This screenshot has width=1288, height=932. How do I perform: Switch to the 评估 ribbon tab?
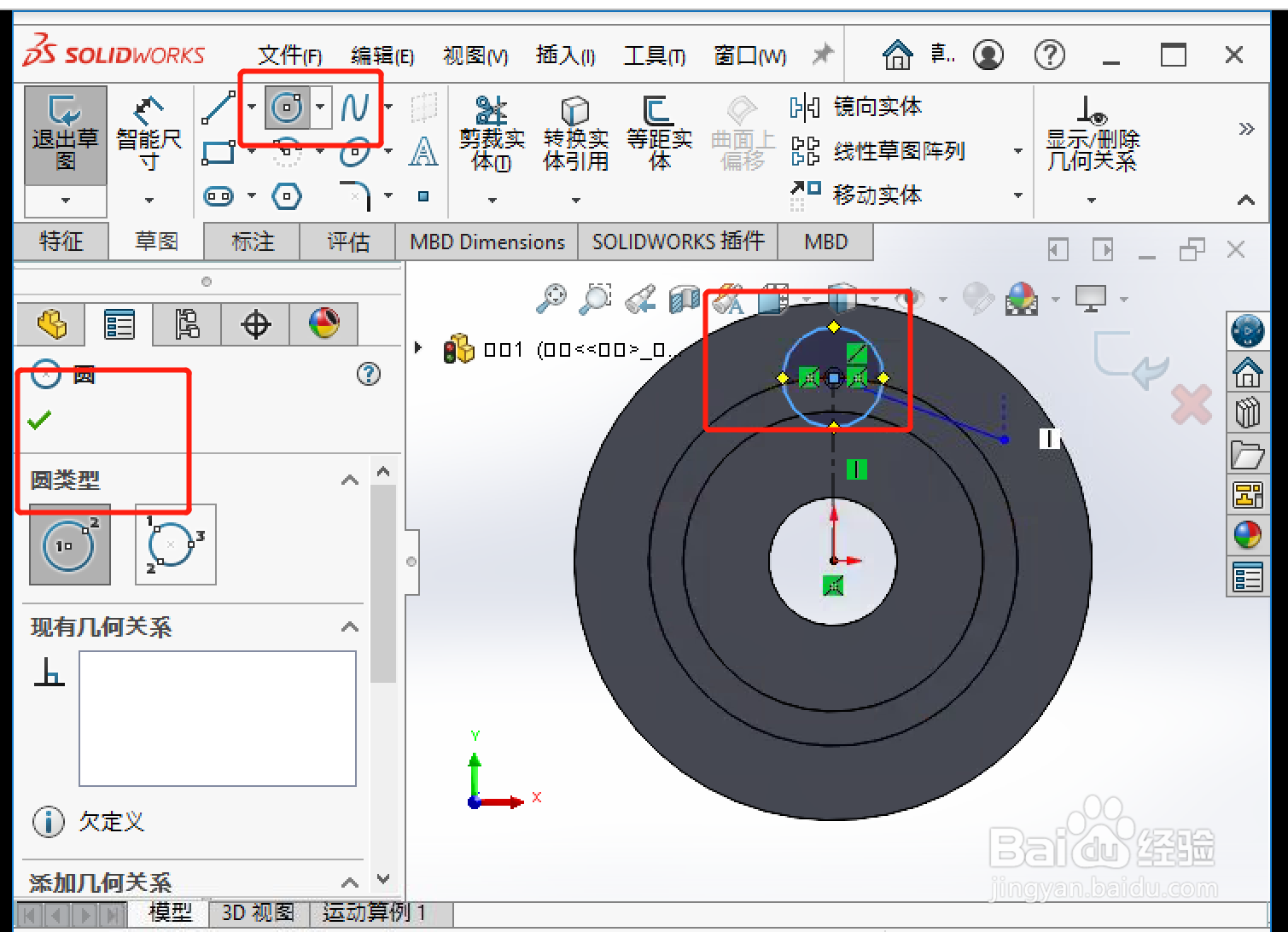(x=347, y=242)
